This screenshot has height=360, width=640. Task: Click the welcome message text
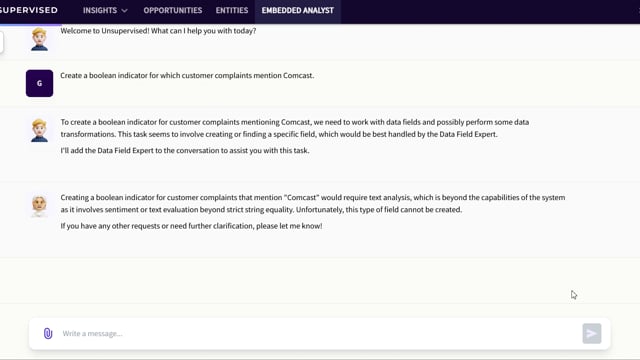[158, 31]
